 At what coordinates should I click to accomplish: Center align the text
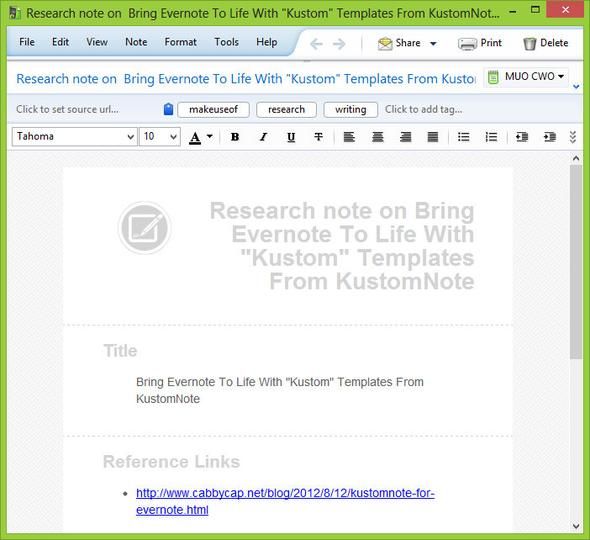[x=377, y=137]
